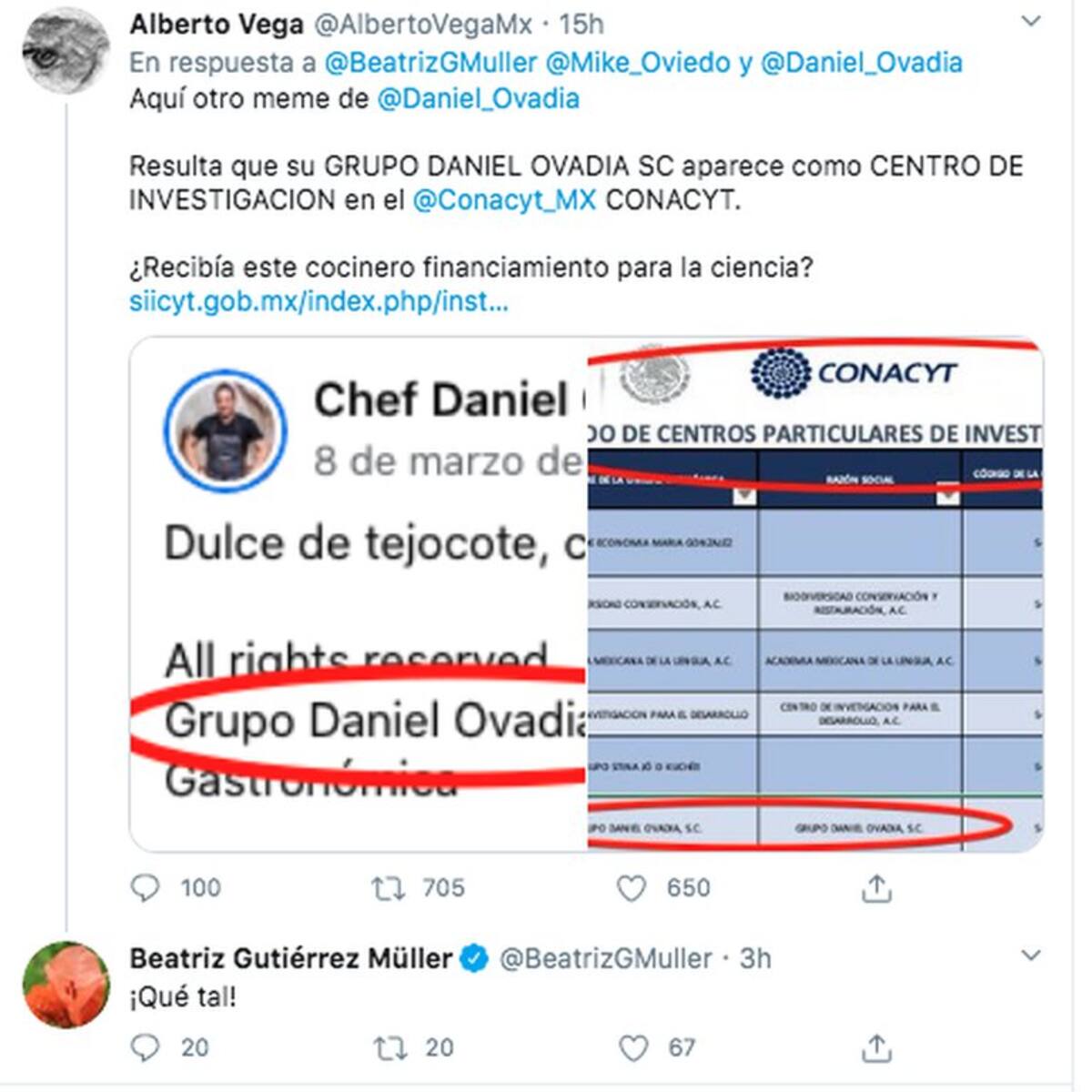The height and width of the screenshot is (1092, 1092).
Task: Open the CONACYT table image
Action: (815, 594)
